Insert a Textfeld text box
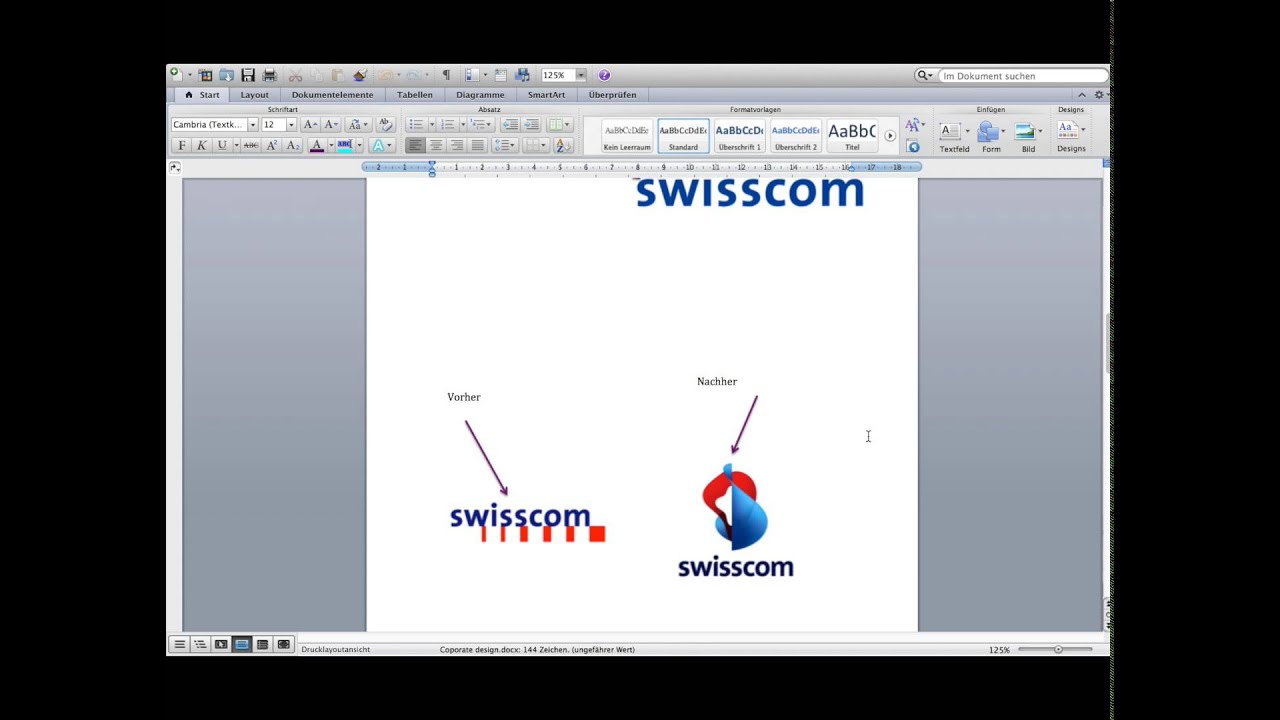 pyautogui.click(x=954, y=137)
